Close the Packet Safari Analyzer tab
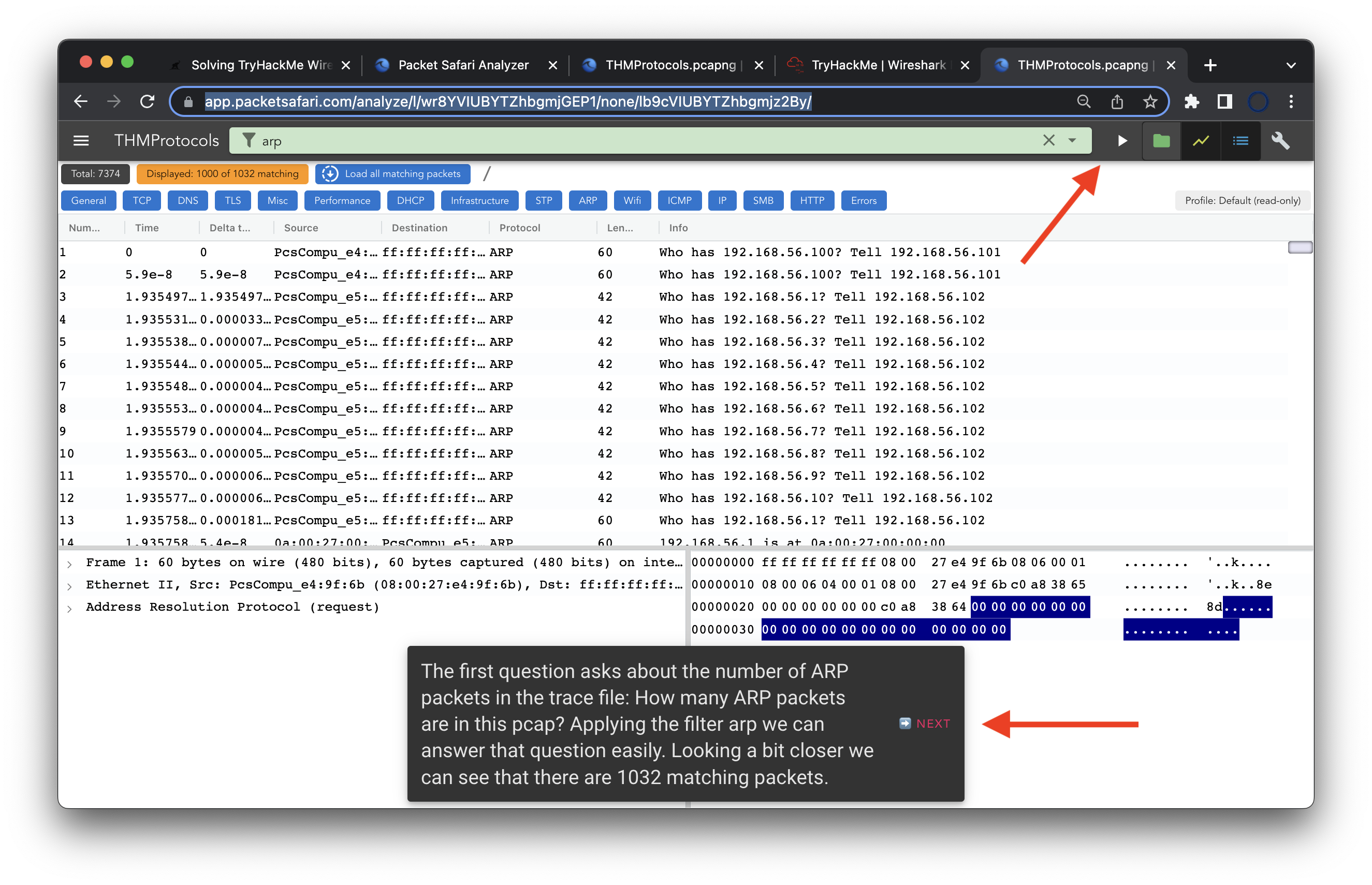The width and height of the screenshot is (1372, 885). pos(552,65)
